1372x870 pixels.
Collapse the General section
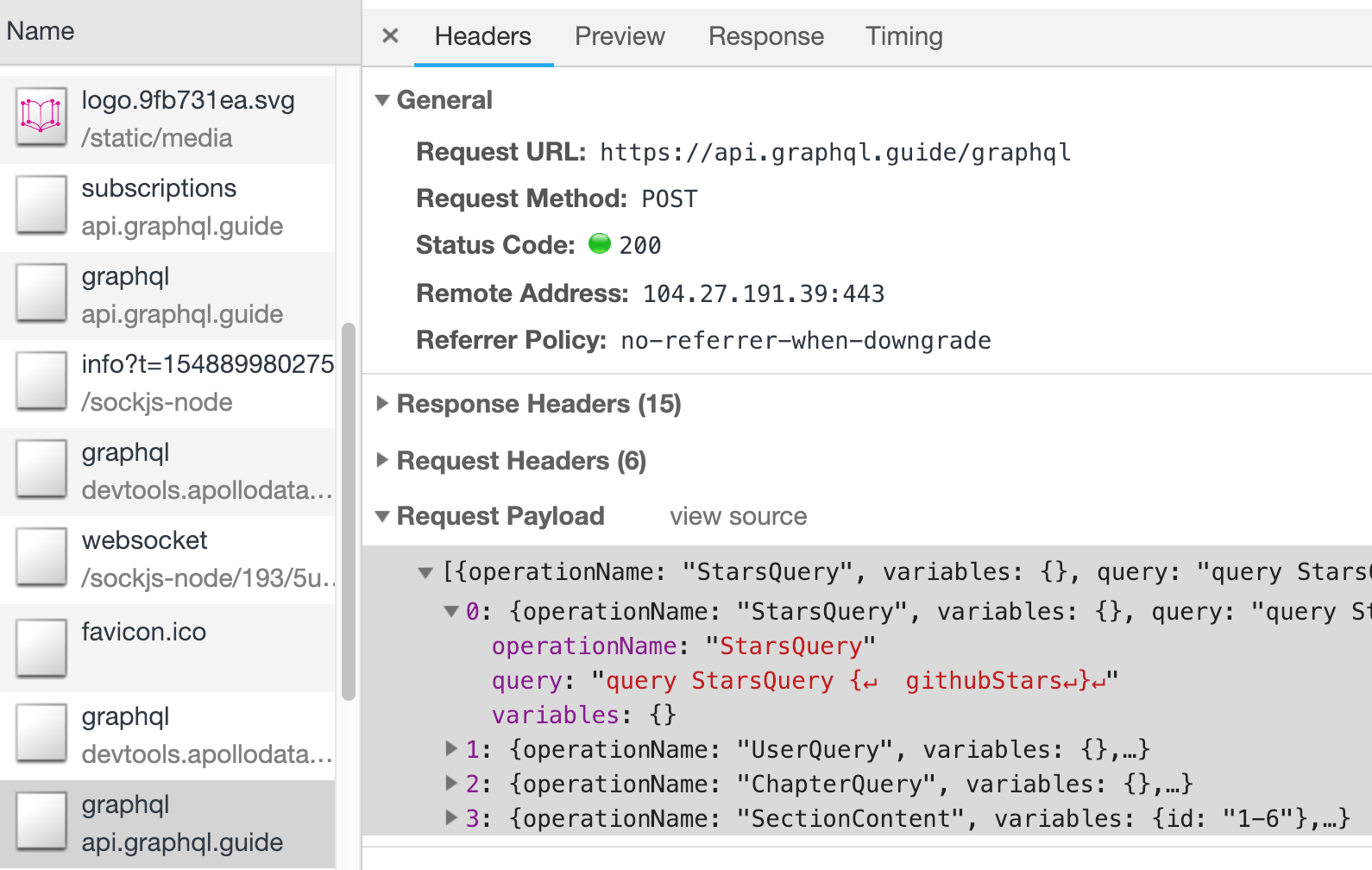pos(382,100)
